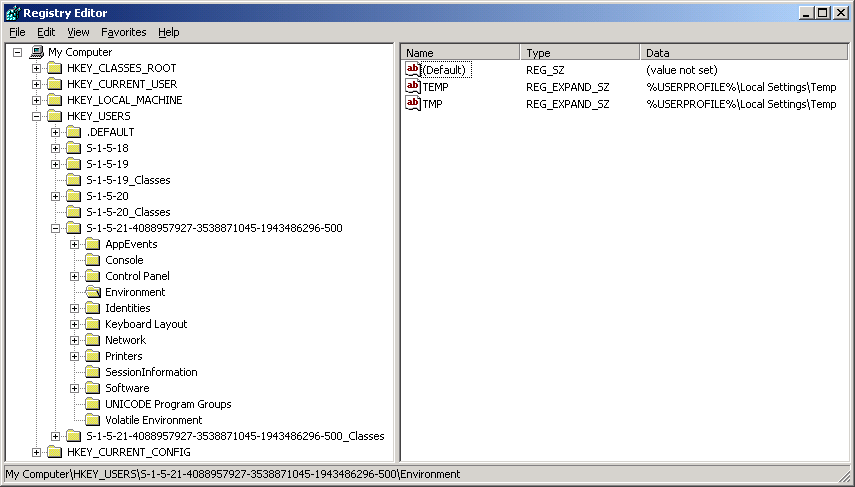Expand the S-1-5-19 key
This screenshot has height=487, width=855.
tap(55, 164)
